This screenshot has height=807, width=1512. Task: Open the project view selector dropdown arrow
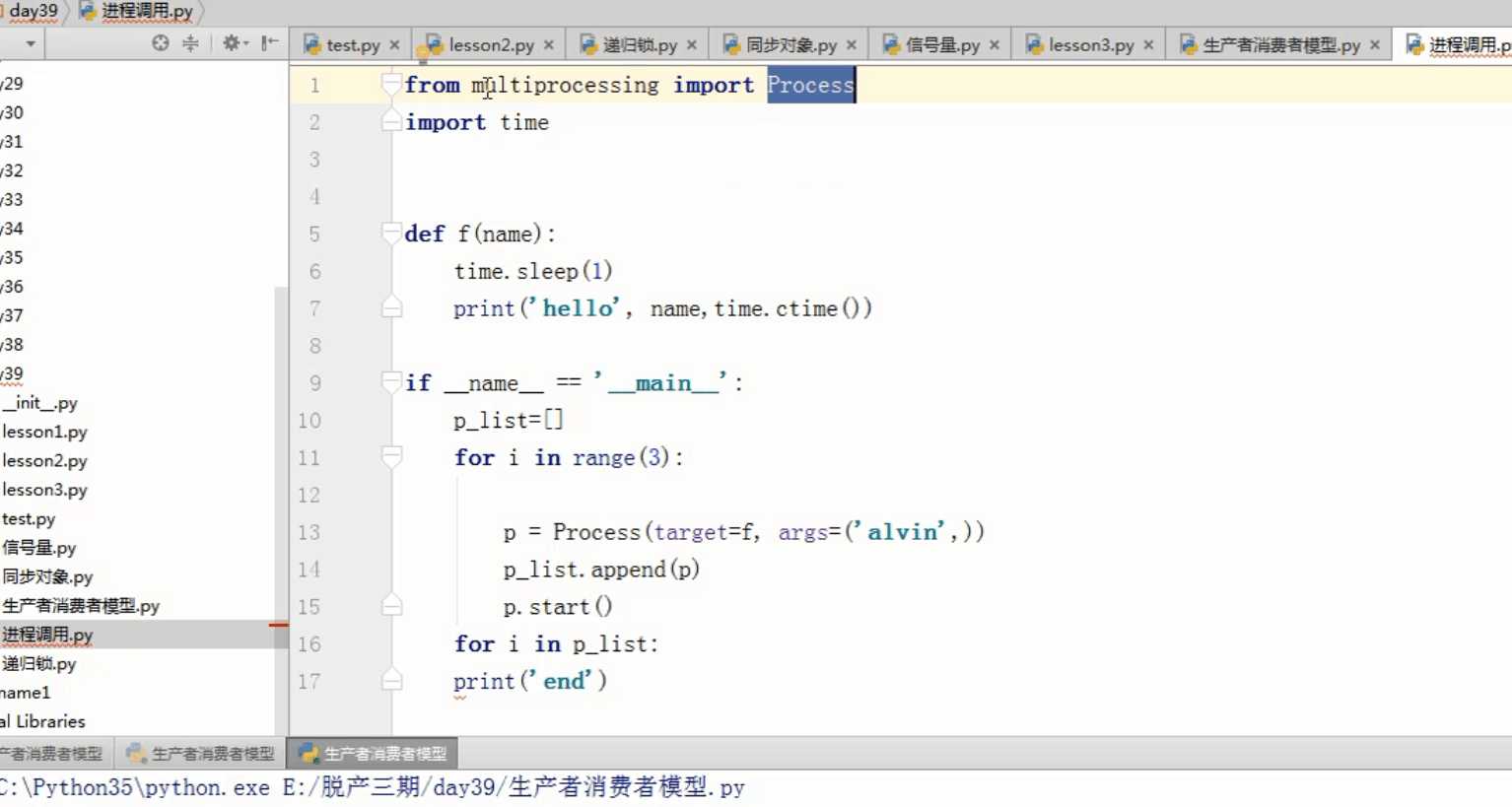pos(31,44)
